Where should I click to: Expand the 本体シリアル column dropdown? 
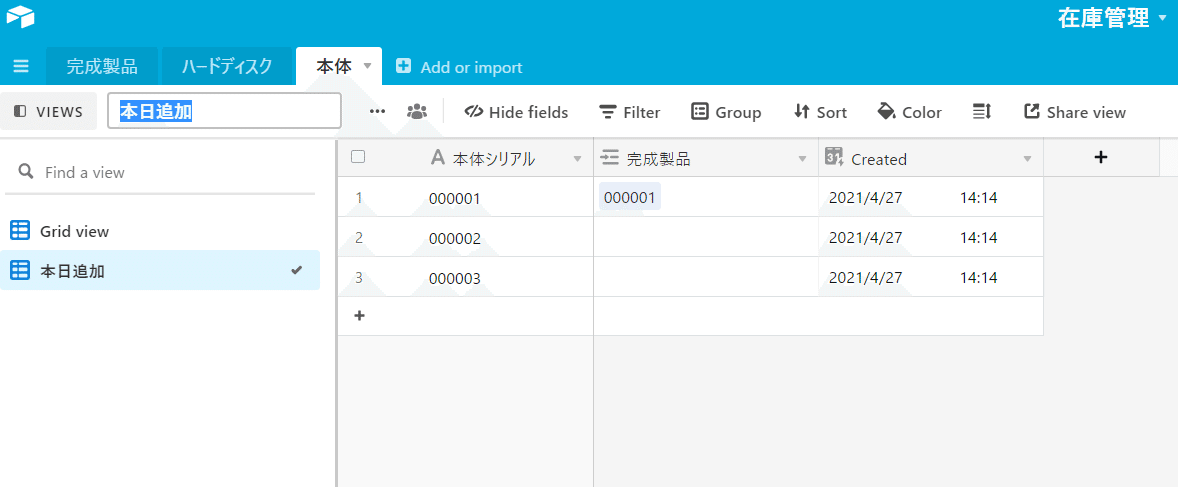[577, 159]
